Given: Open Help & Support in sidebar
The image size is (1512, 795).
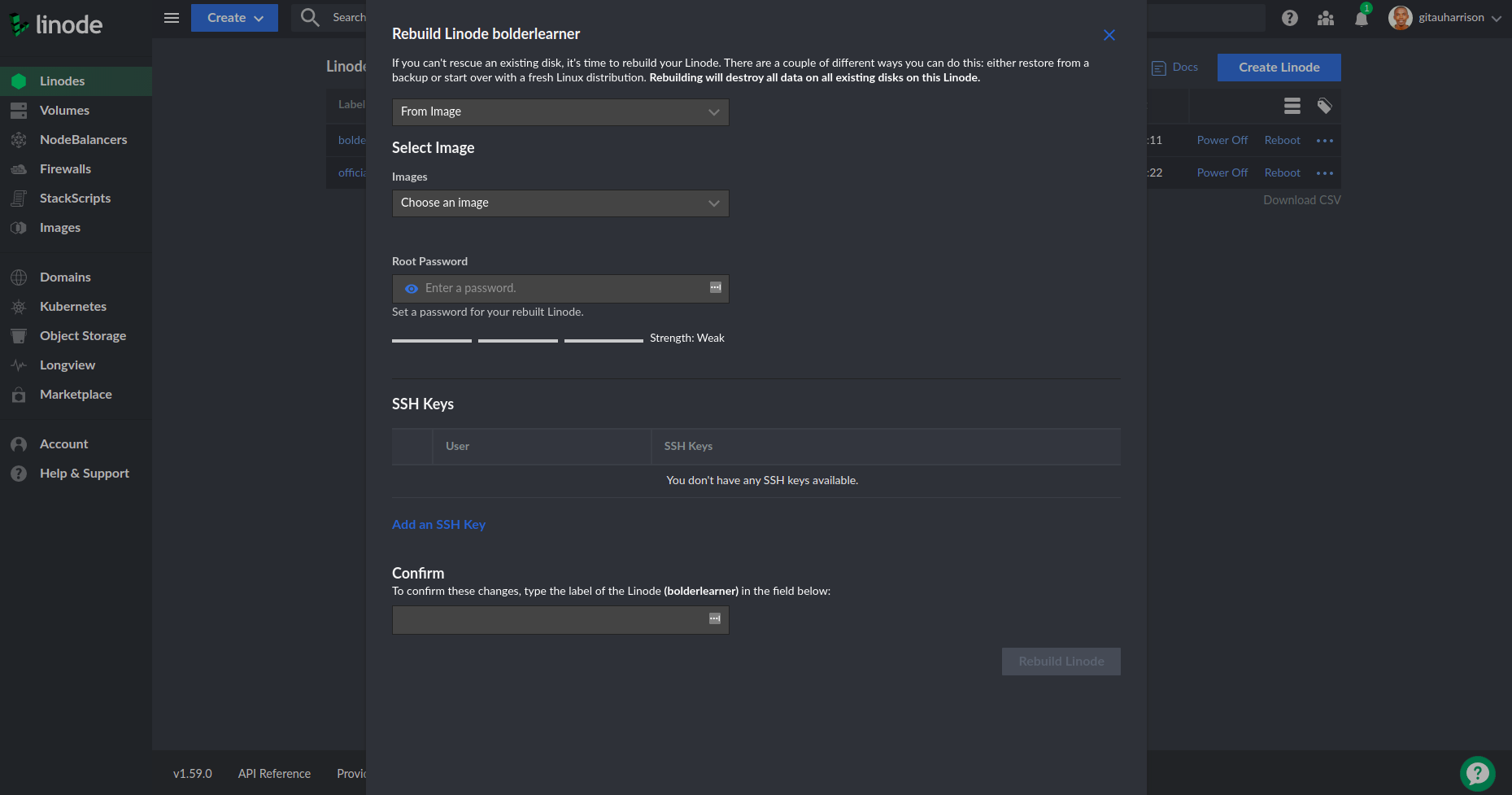Looking at the screenshot, I should coord(76,474).
